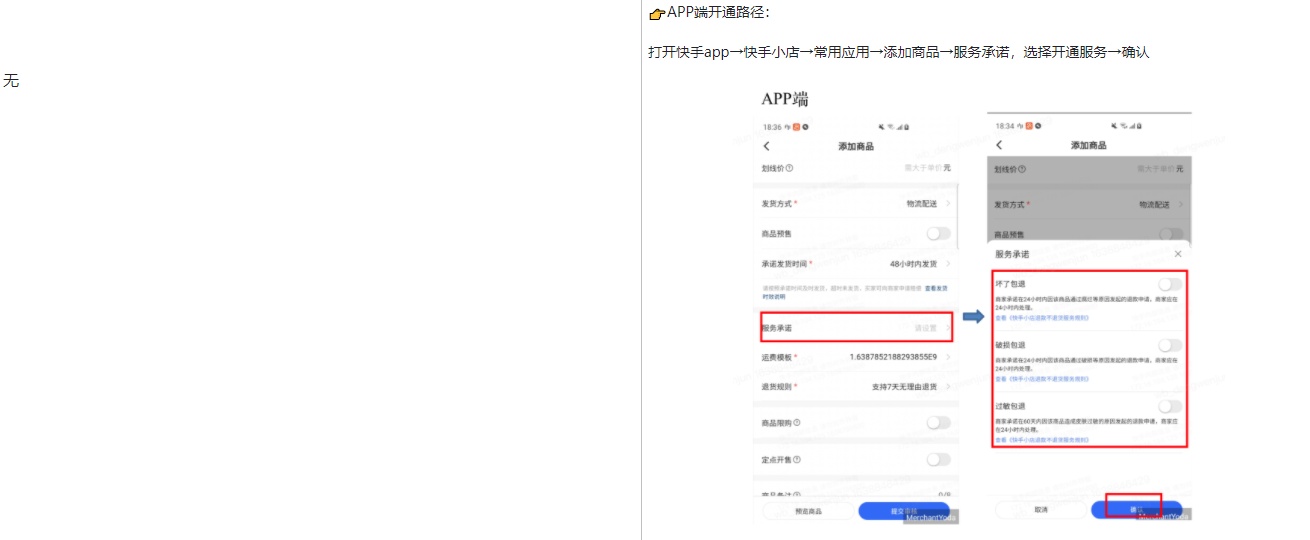Click blue 确认 button in the popup
The image size is (1310, 540).
click(1137, 509)
